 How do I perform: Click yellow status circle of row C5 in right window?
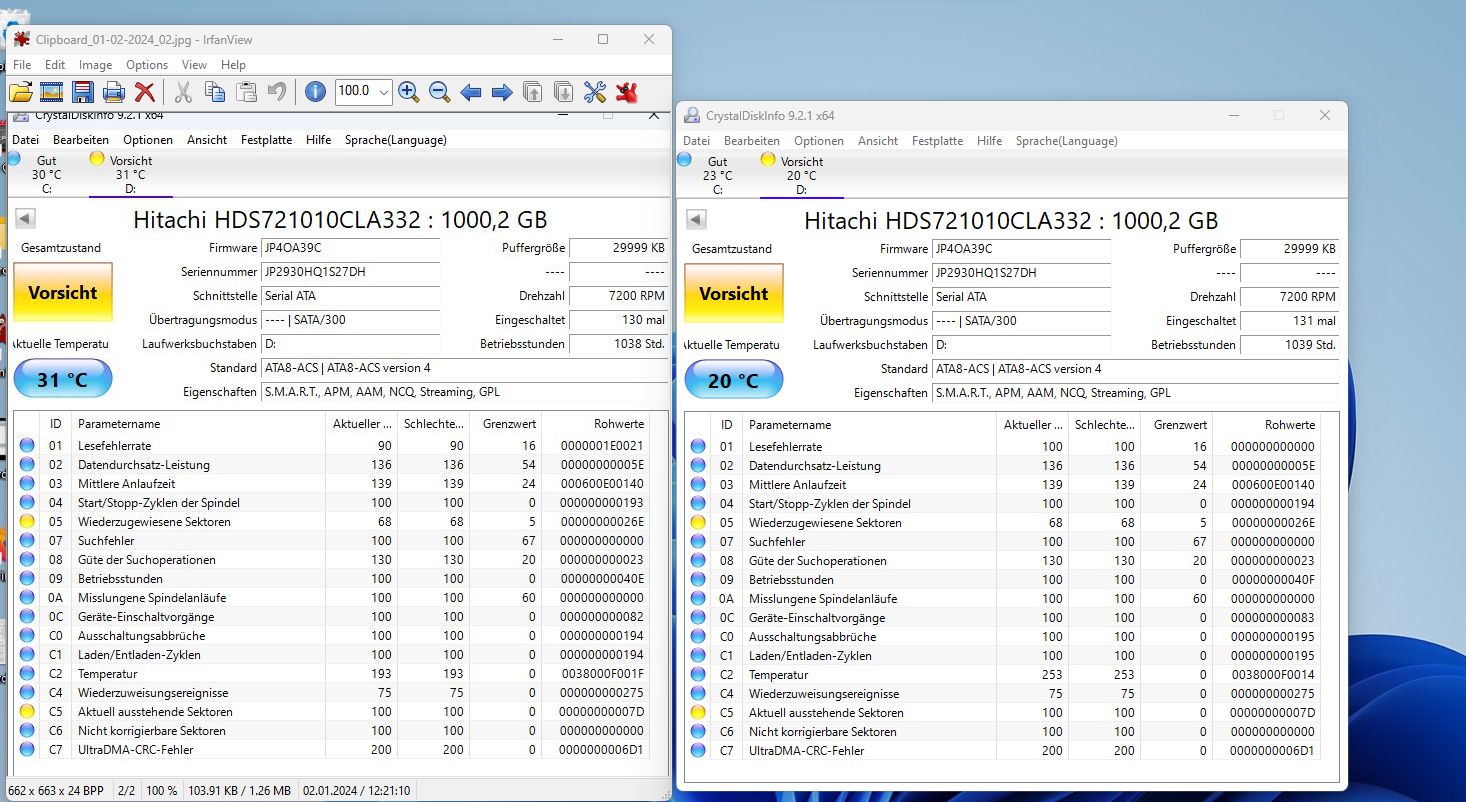click(698, 713)
